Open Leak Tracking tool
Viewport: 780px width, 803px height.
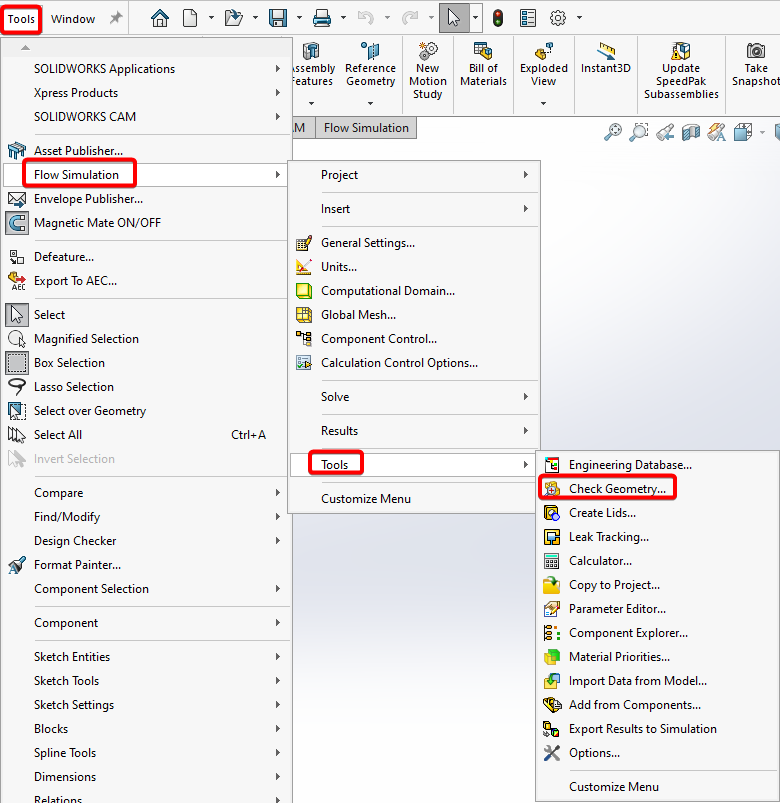point(657,537)
